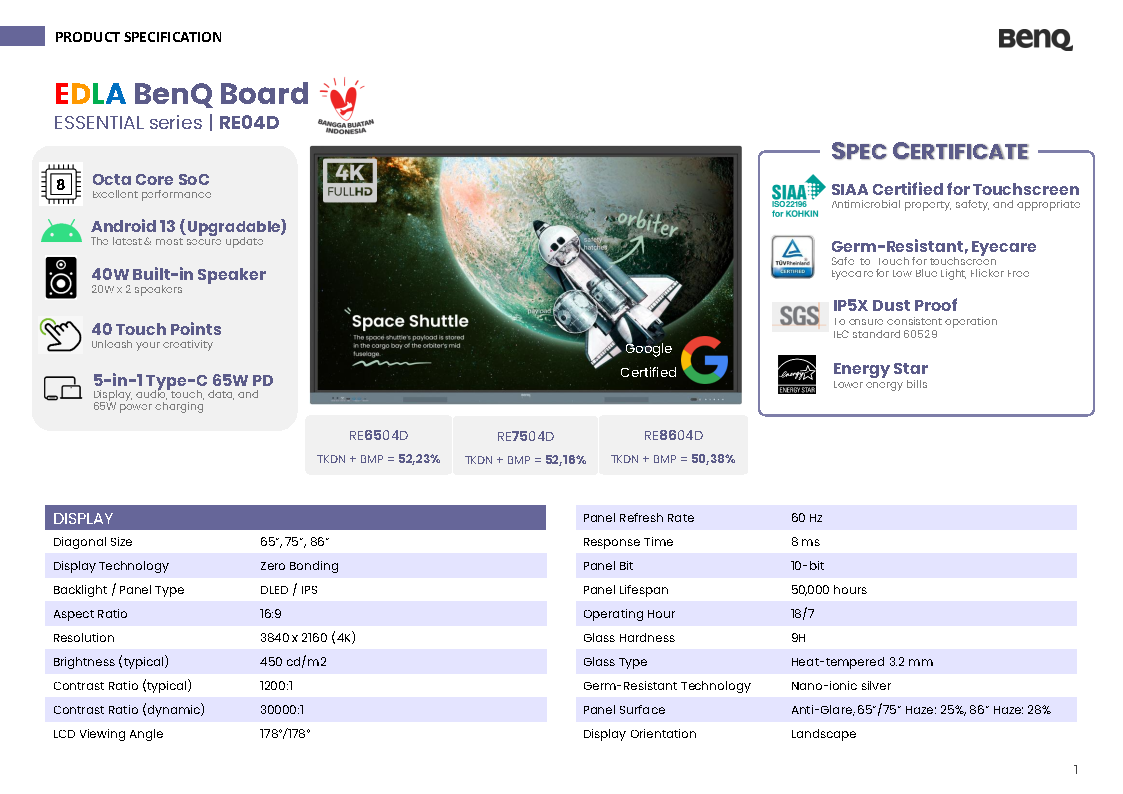Click 'IP5X Dust Proof' heading

pos(895,305)
